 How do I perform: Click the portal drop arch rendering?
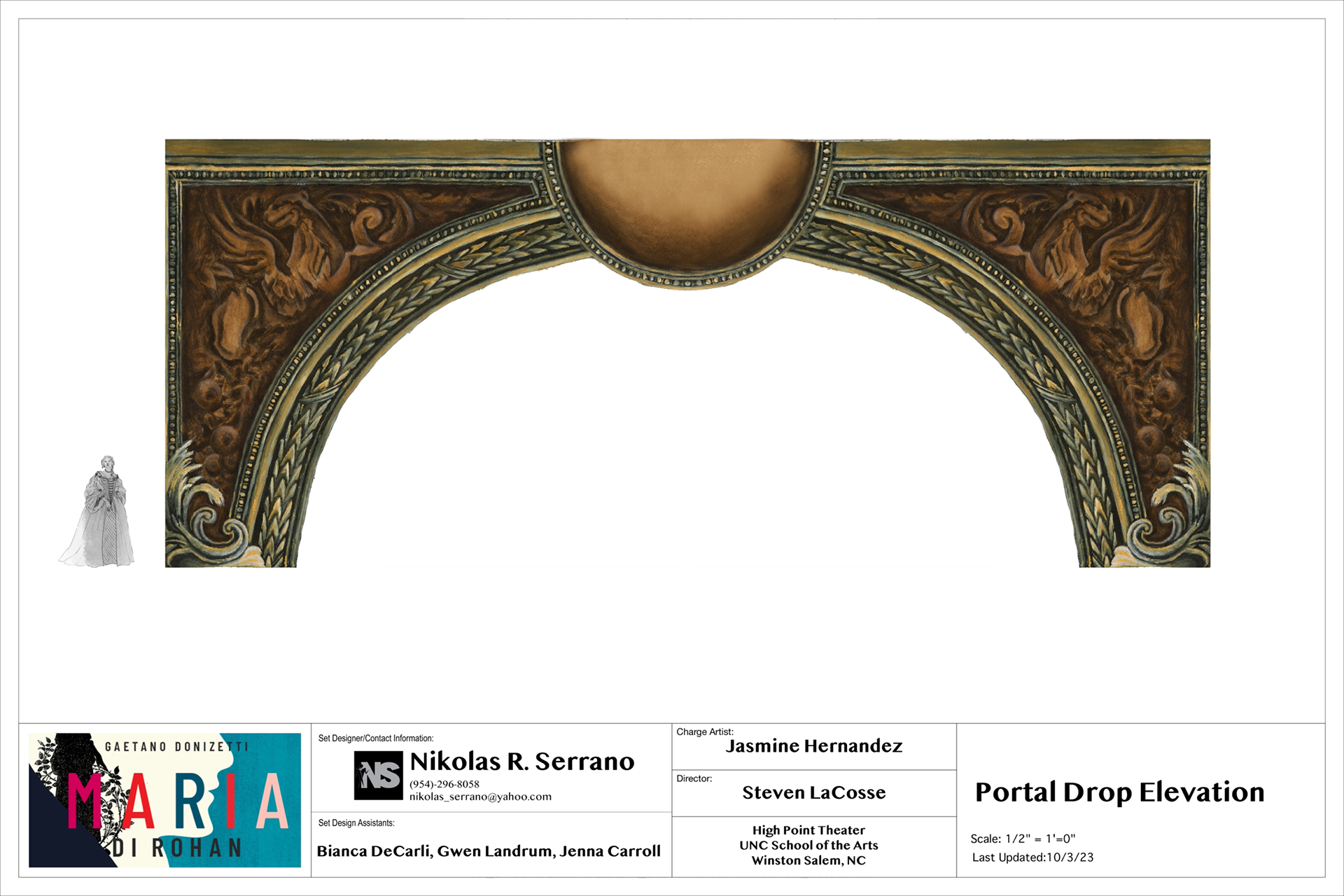click(x=687, y=353)
